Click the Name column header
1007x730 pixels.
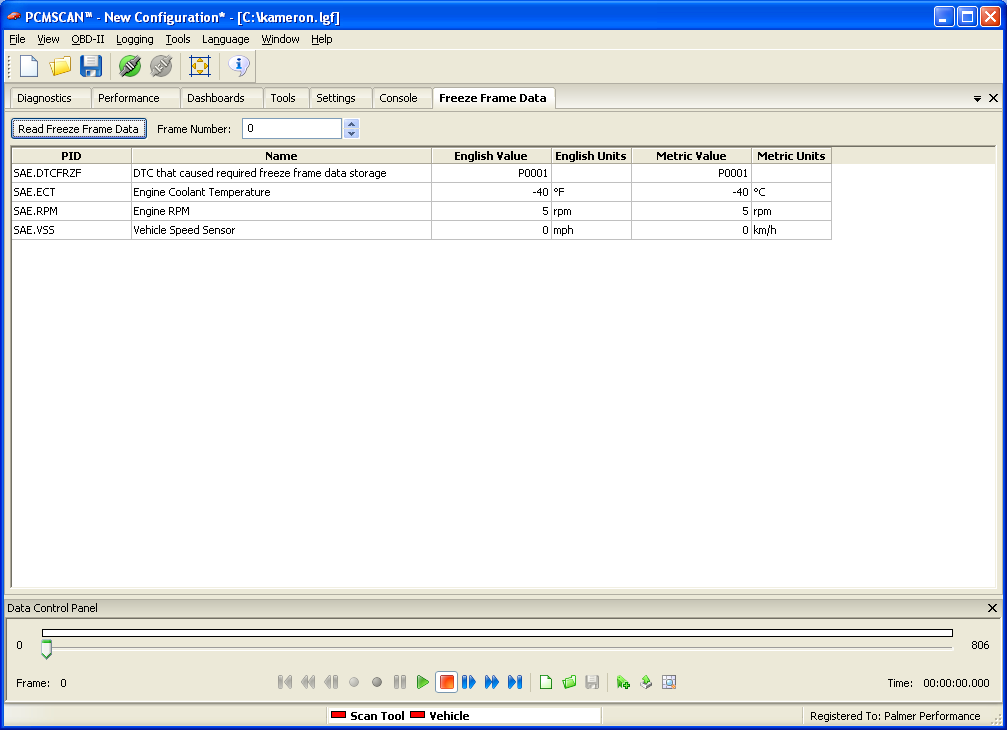[x=281, y=156]
